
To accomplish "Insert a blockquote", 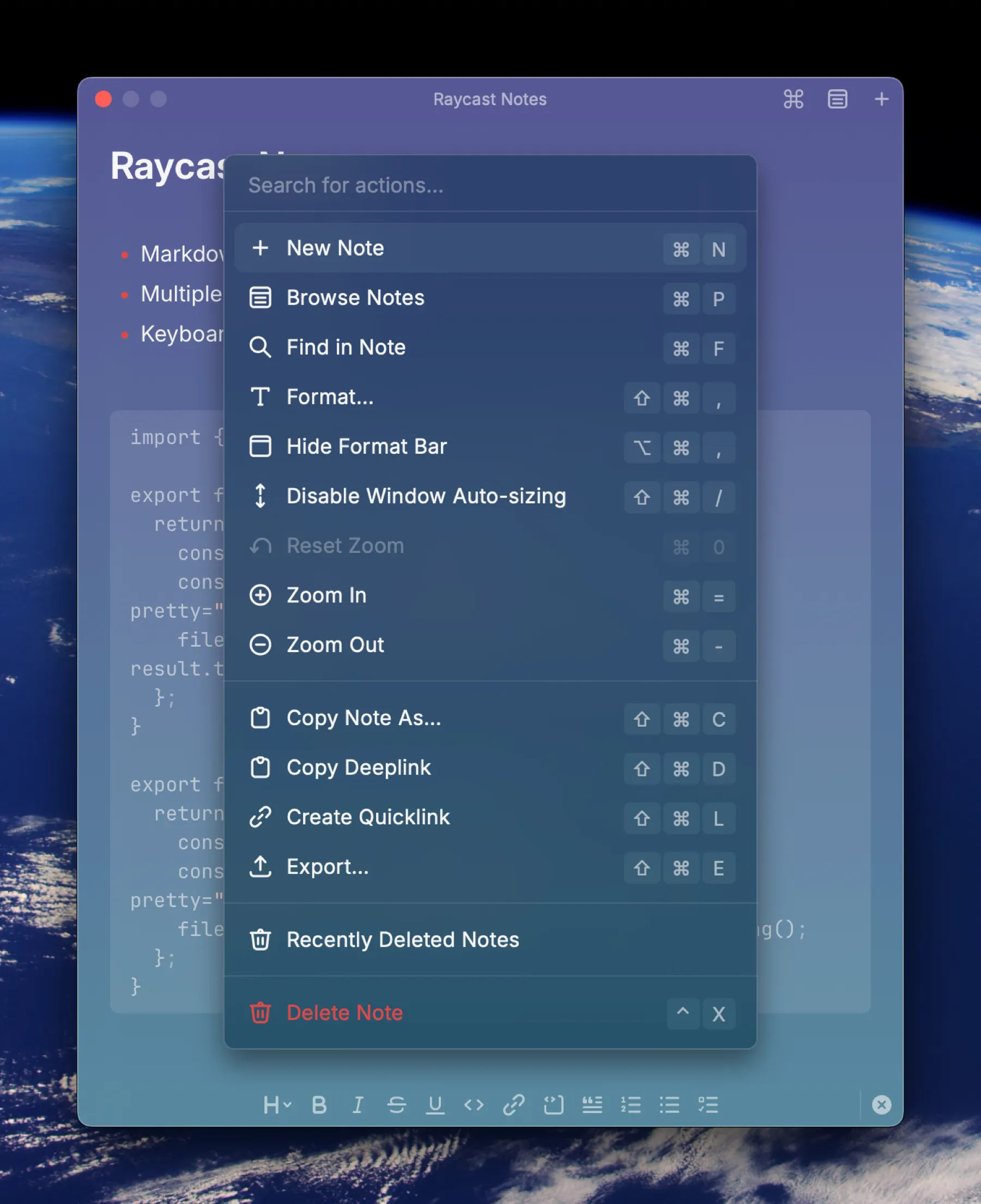I will tap(593, 1105).
